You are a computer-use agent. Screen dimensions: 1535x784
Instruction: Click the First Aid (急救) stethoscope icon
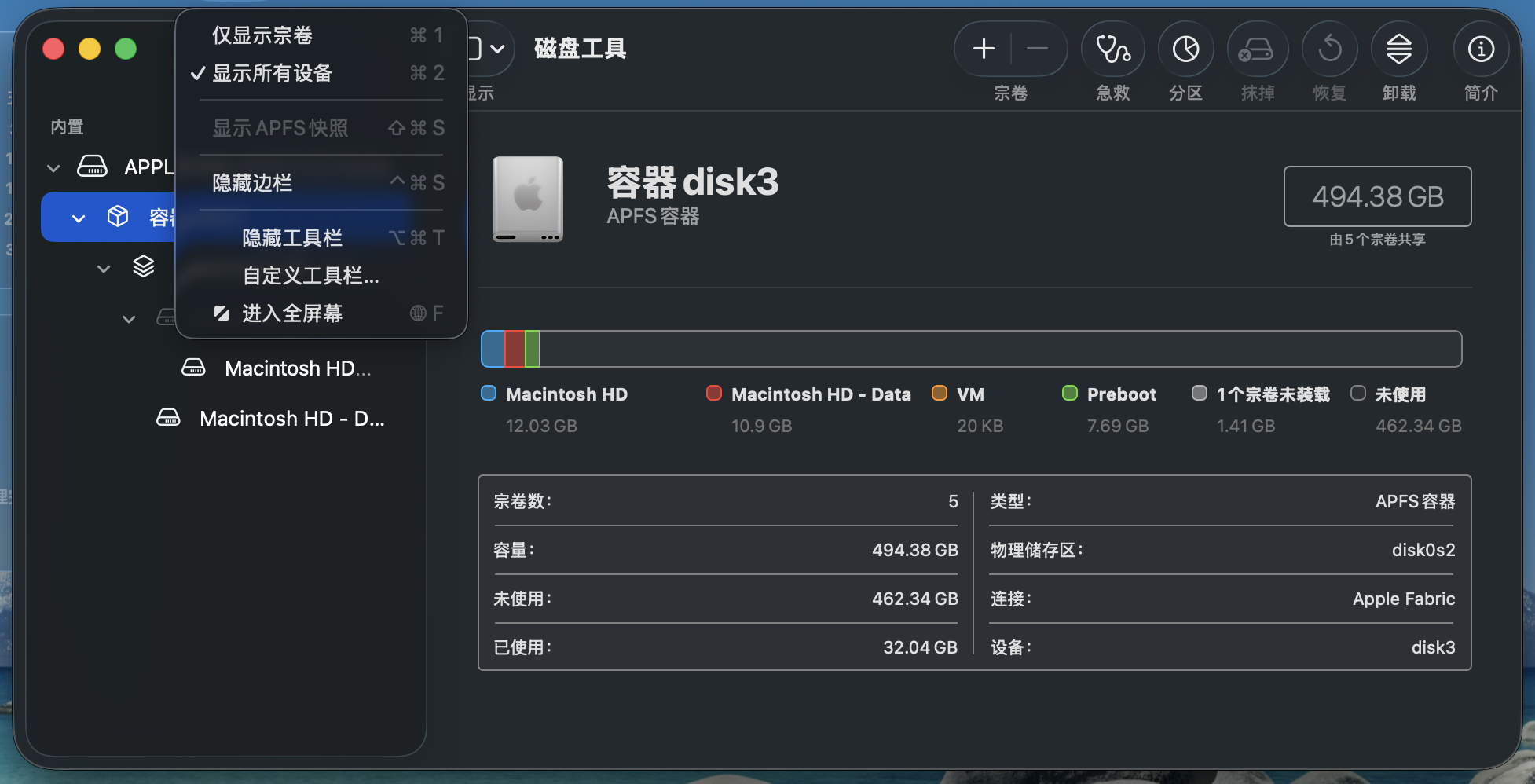(1112, 49)
